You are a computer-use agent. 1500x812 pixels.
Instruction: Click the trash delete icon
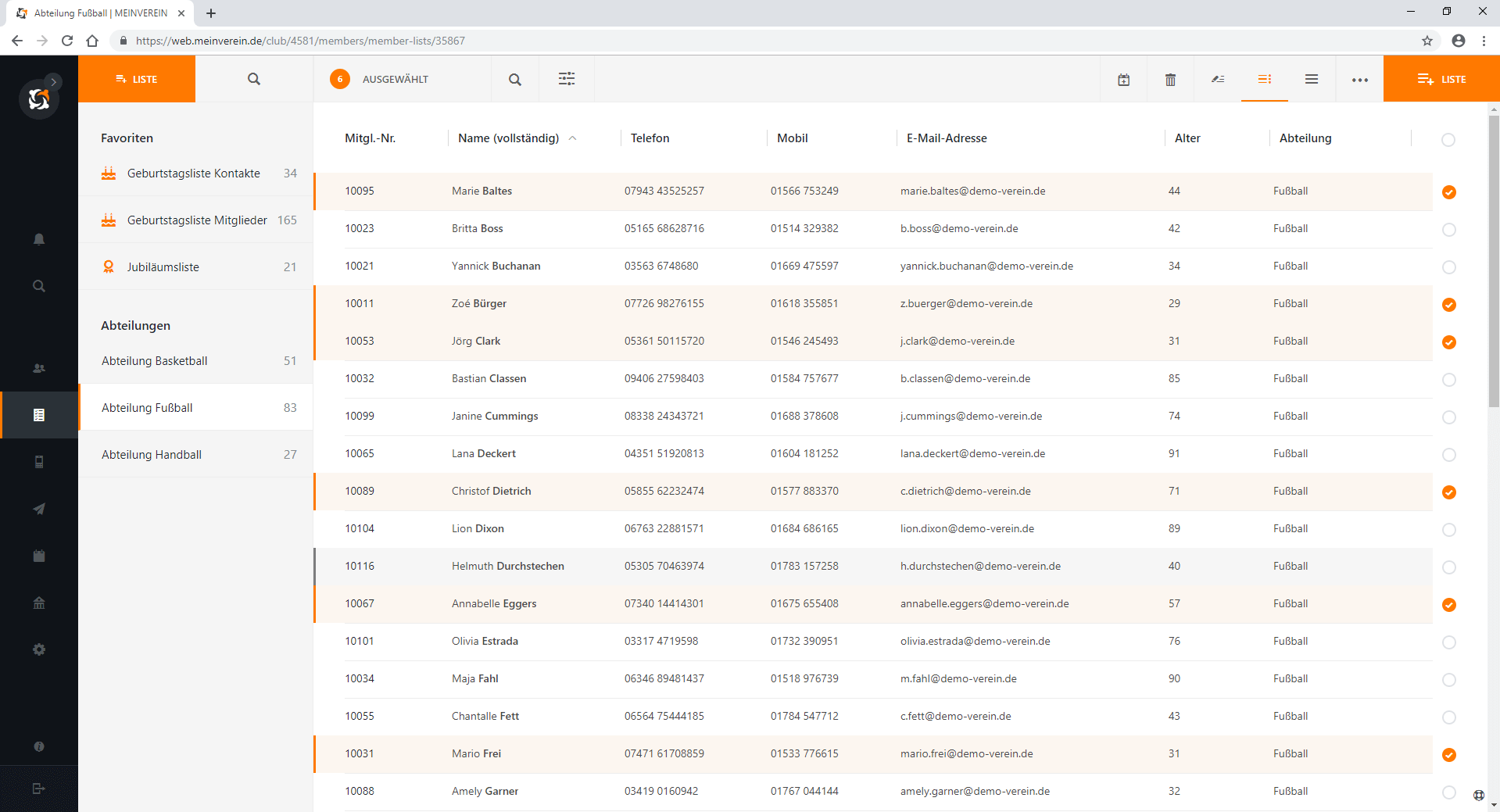pyautogui.click(x=1171, y=79)
